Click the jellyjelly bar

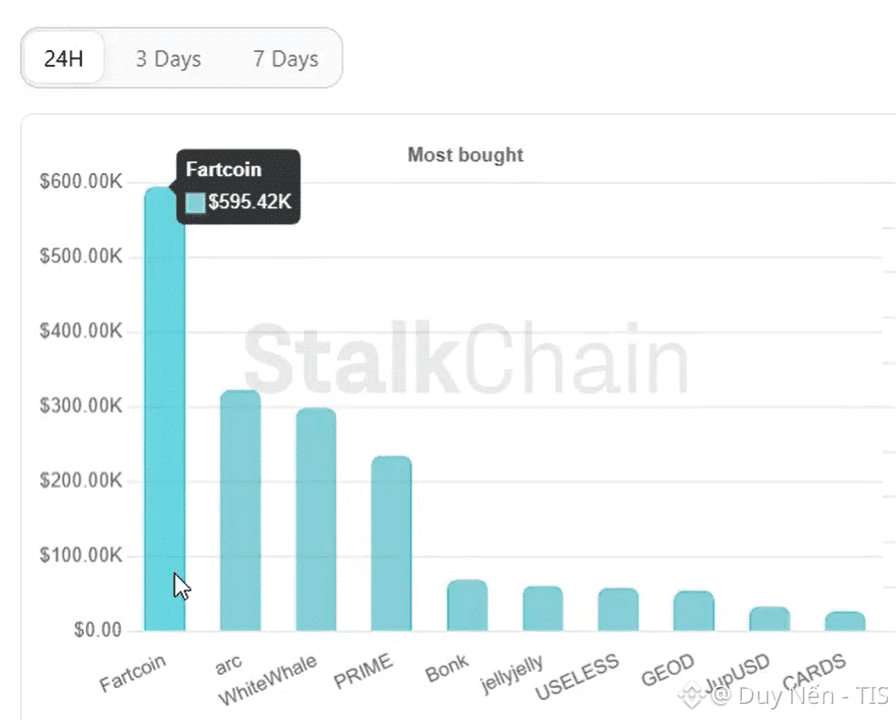[542, 608]
